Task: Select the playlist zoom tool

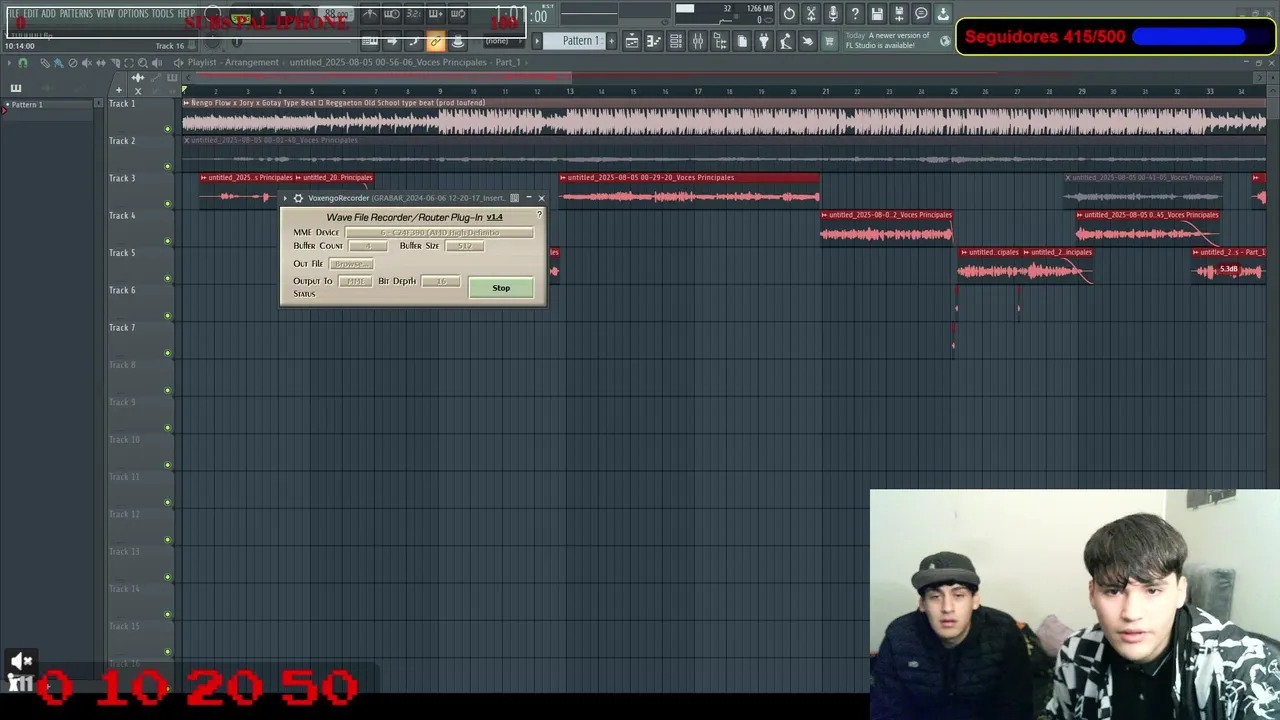Action: pos(143,63)
